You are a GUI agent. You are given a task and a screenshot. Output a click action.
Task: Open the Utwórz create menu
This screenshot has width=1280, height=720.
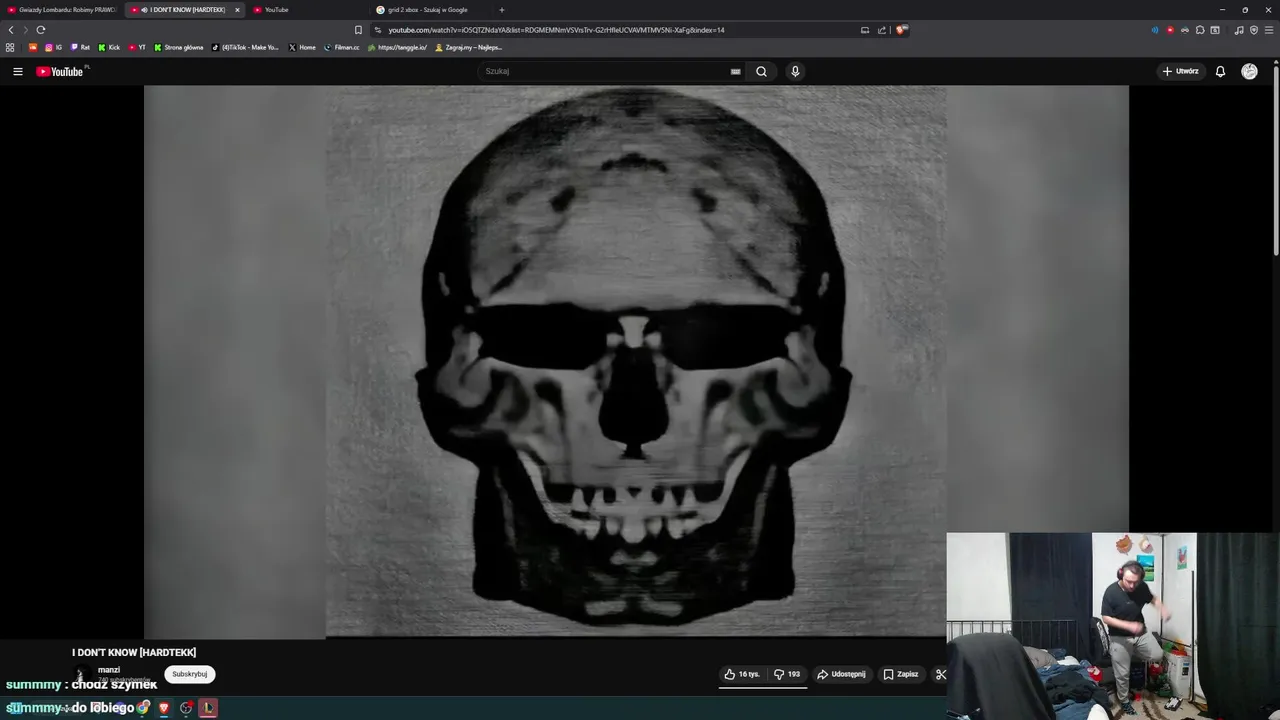tap(1180, 71)
